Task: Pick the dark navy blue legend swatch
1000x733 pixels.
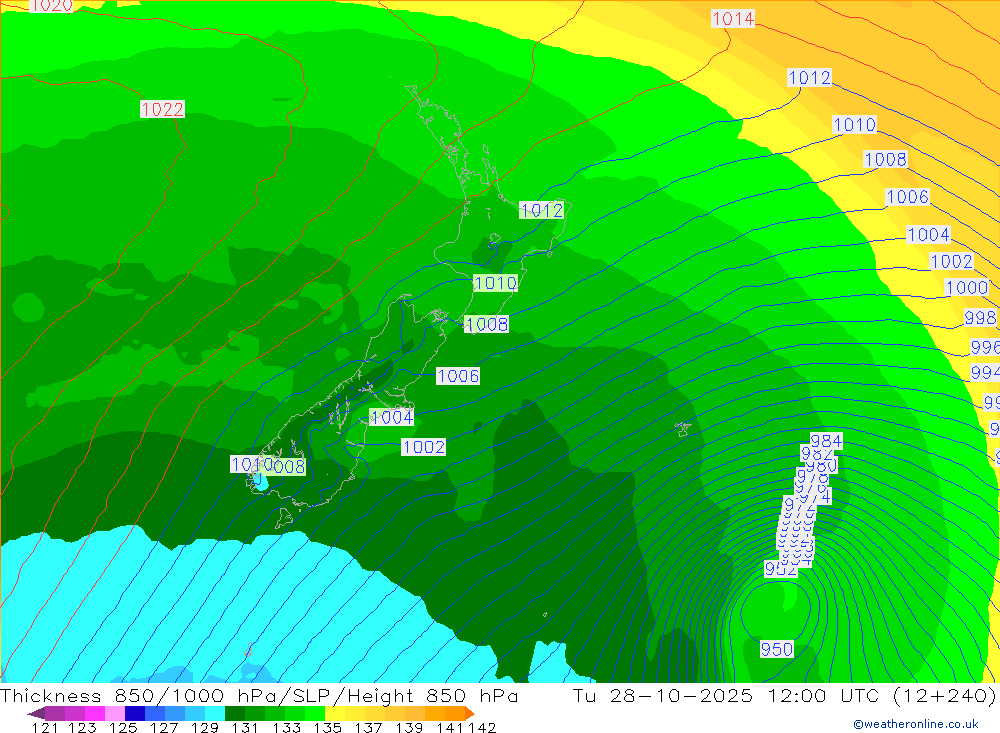Action: 135,713
